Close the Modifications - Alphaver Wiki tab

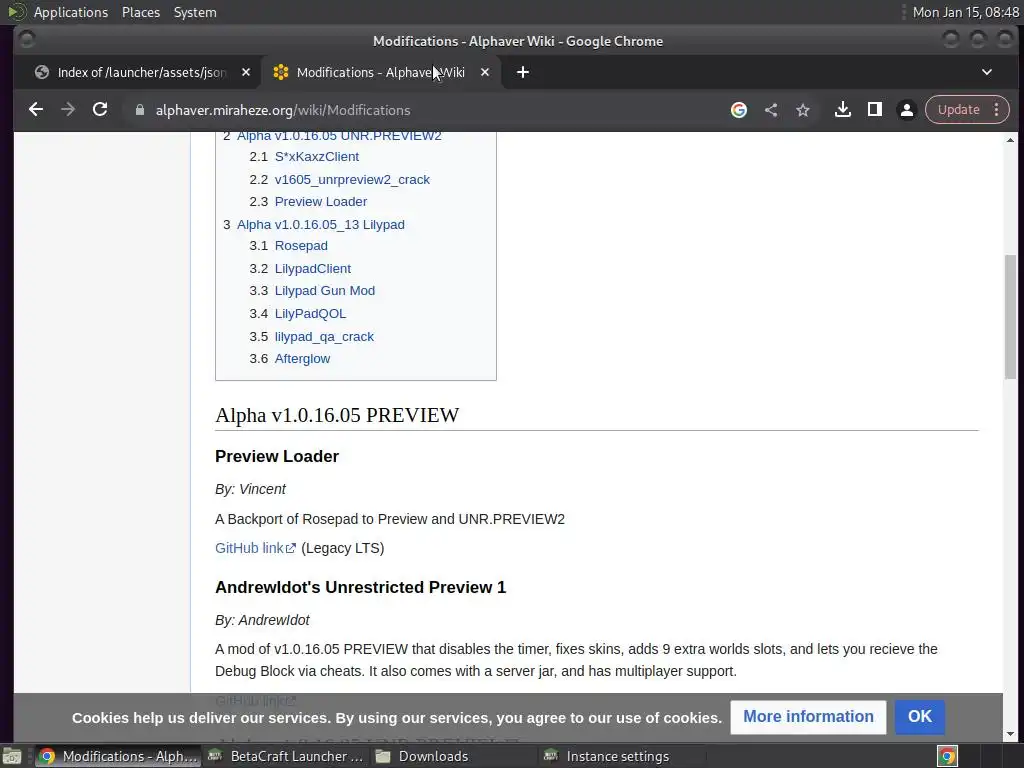485,72
